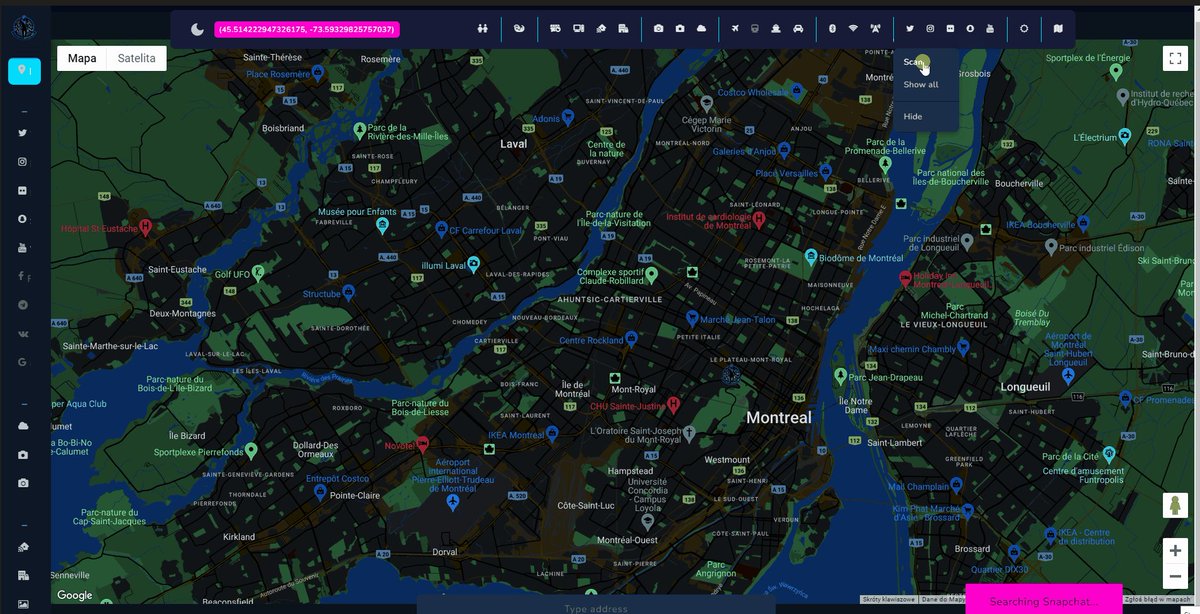This screenshot has width=1200, height=614.
Task: Click the car icon in top toolbar
Action: 797,29
